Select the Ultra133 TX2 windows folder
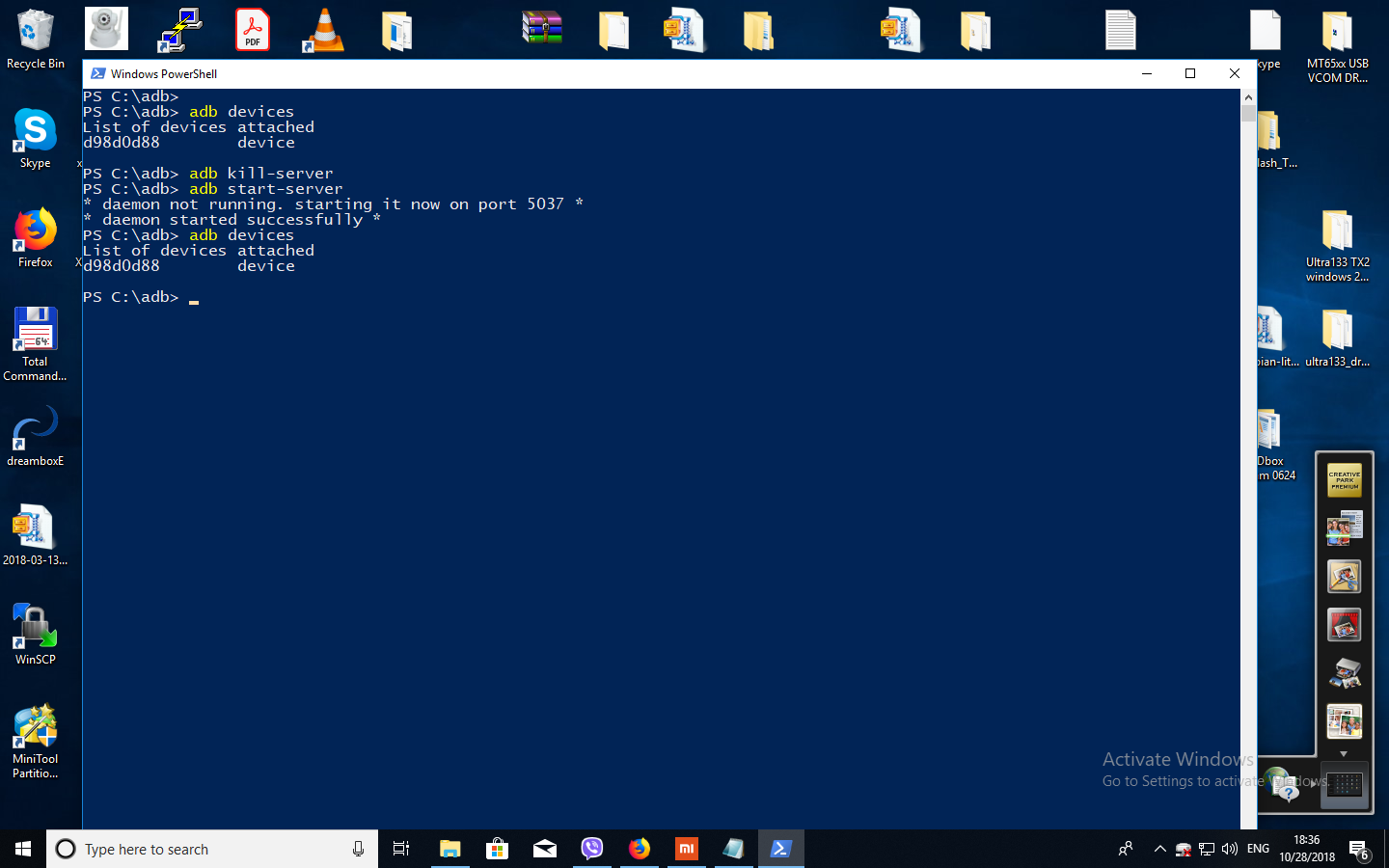 pos(1338,246)
